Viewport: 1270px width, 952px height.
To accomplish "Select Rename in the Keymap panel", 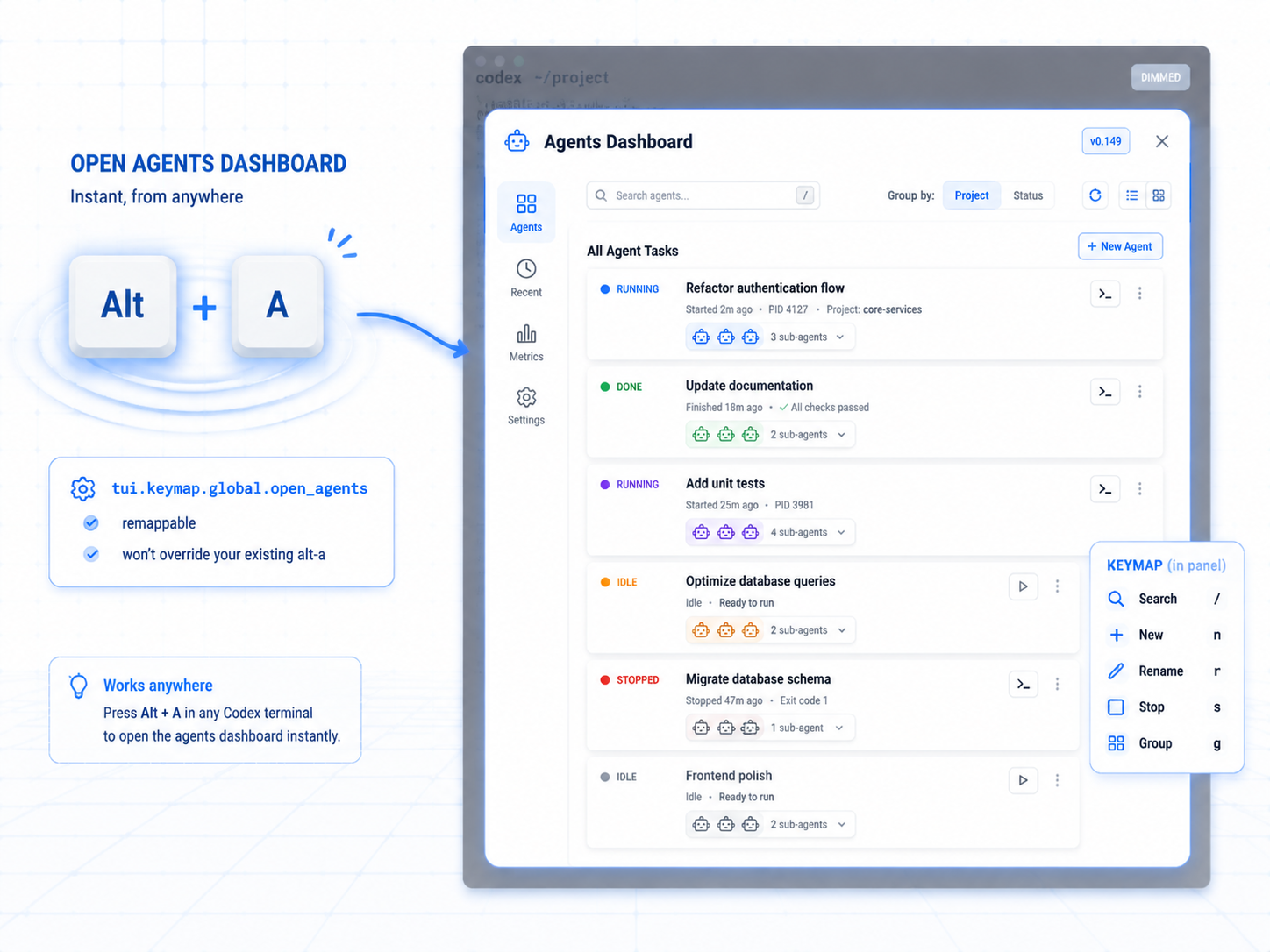I will pos(1165,671).
